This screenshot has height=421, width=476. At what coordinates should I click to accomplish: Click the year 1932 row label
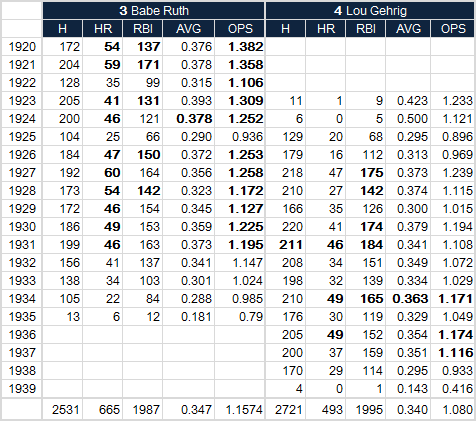click(x=22, y=263)
